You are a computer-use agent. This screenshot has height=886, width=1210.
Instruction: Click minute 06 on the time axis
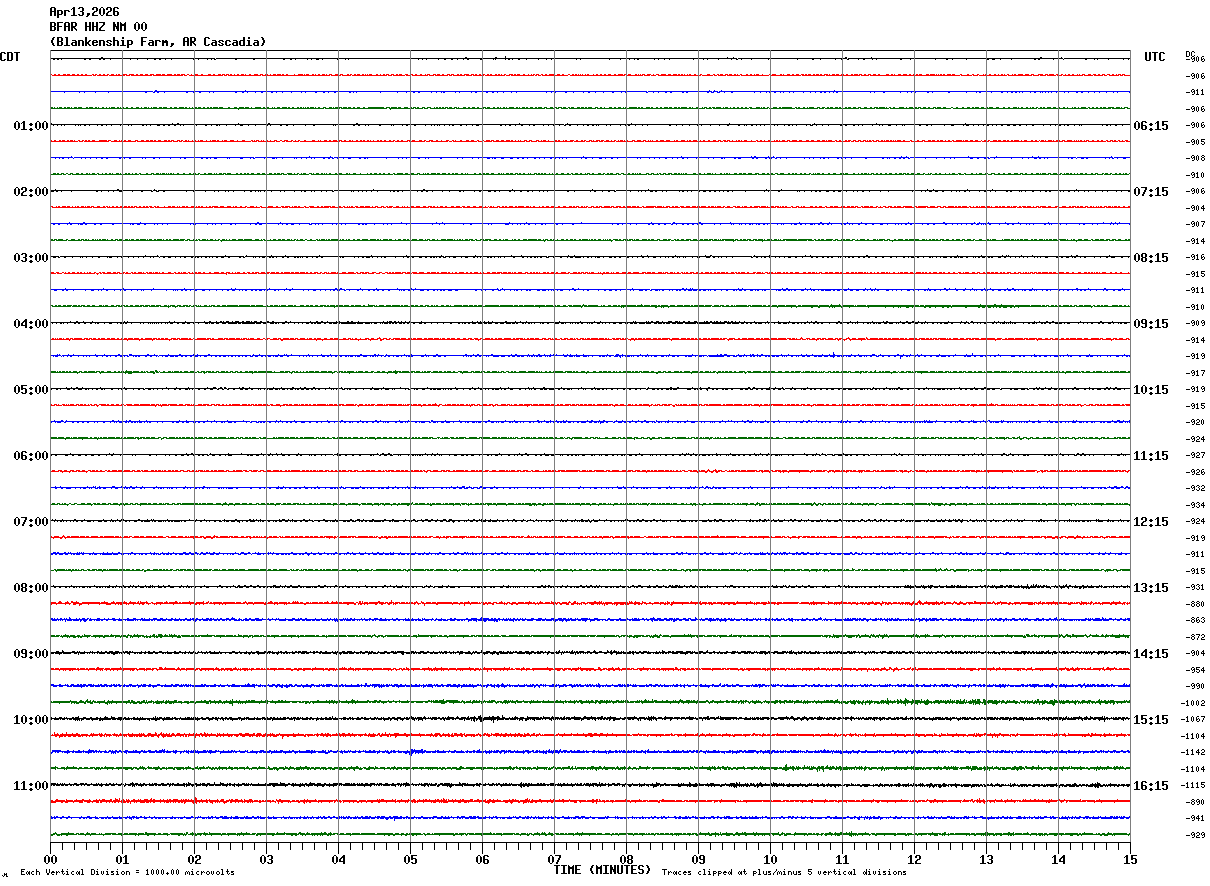482,859
